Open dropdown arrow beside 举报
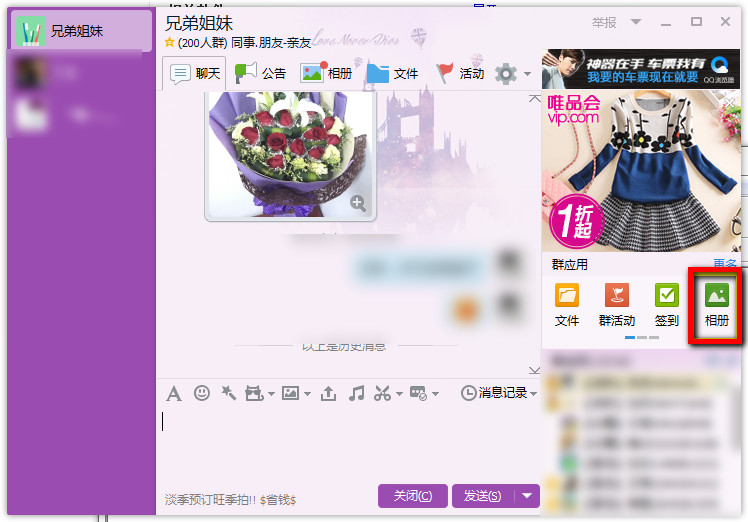 (x=635, y=22)
